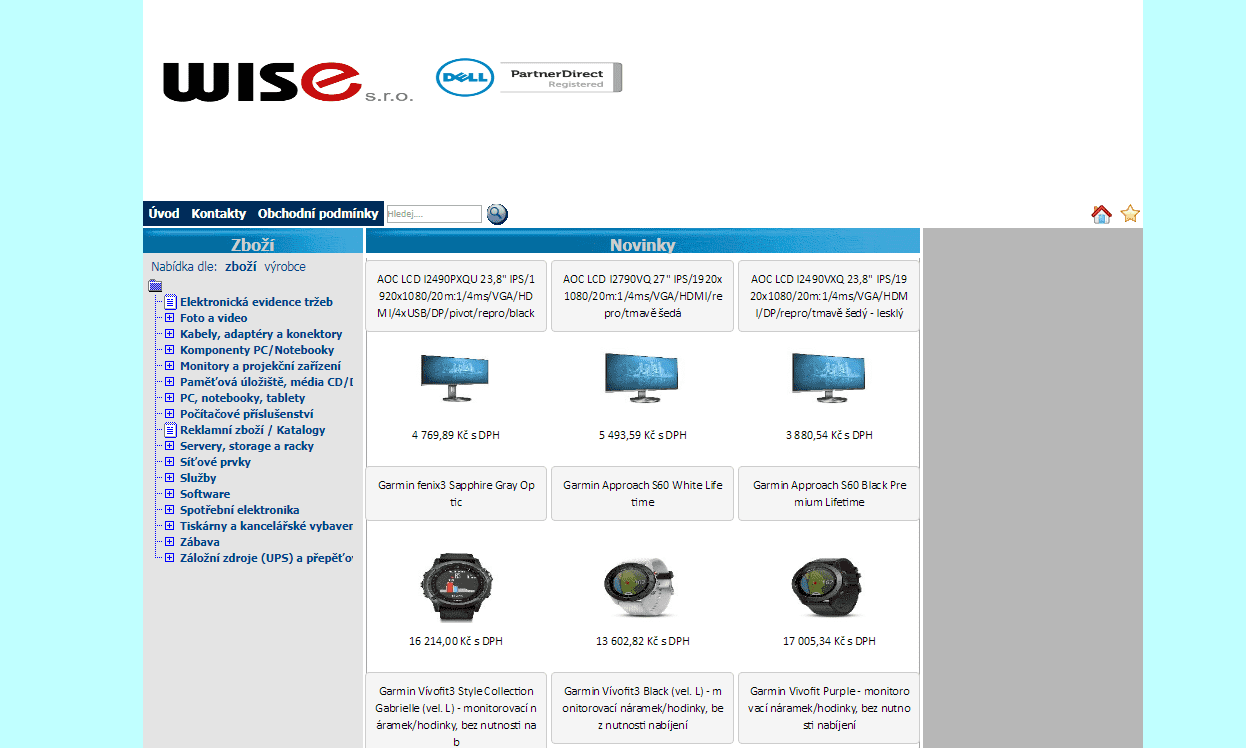
Task: Click price 13 602,82 Kč s DPH
Action: 642,641
